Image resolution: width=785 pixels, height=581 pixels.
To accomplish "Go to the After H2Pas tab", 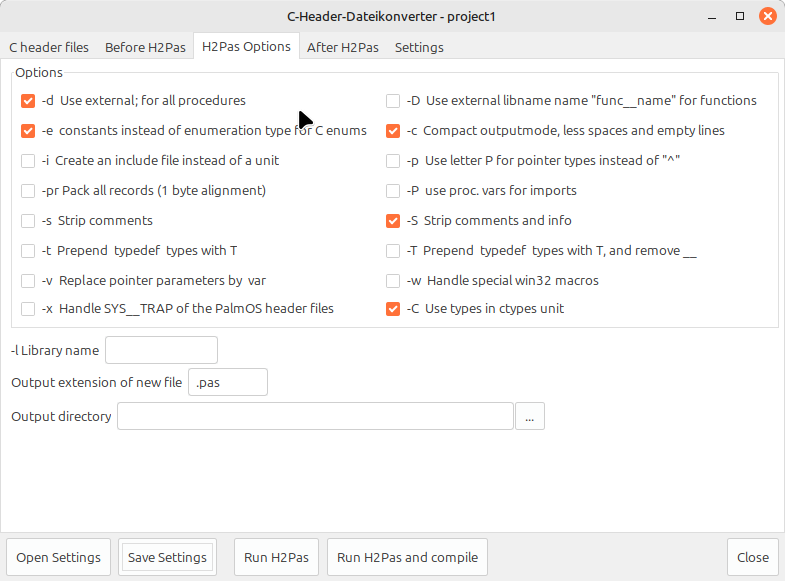I will click(x=342, y=47).
